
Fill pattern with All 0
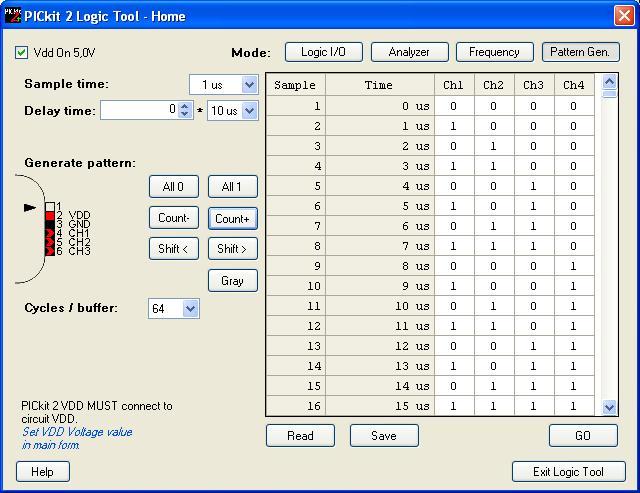(174, 187)
